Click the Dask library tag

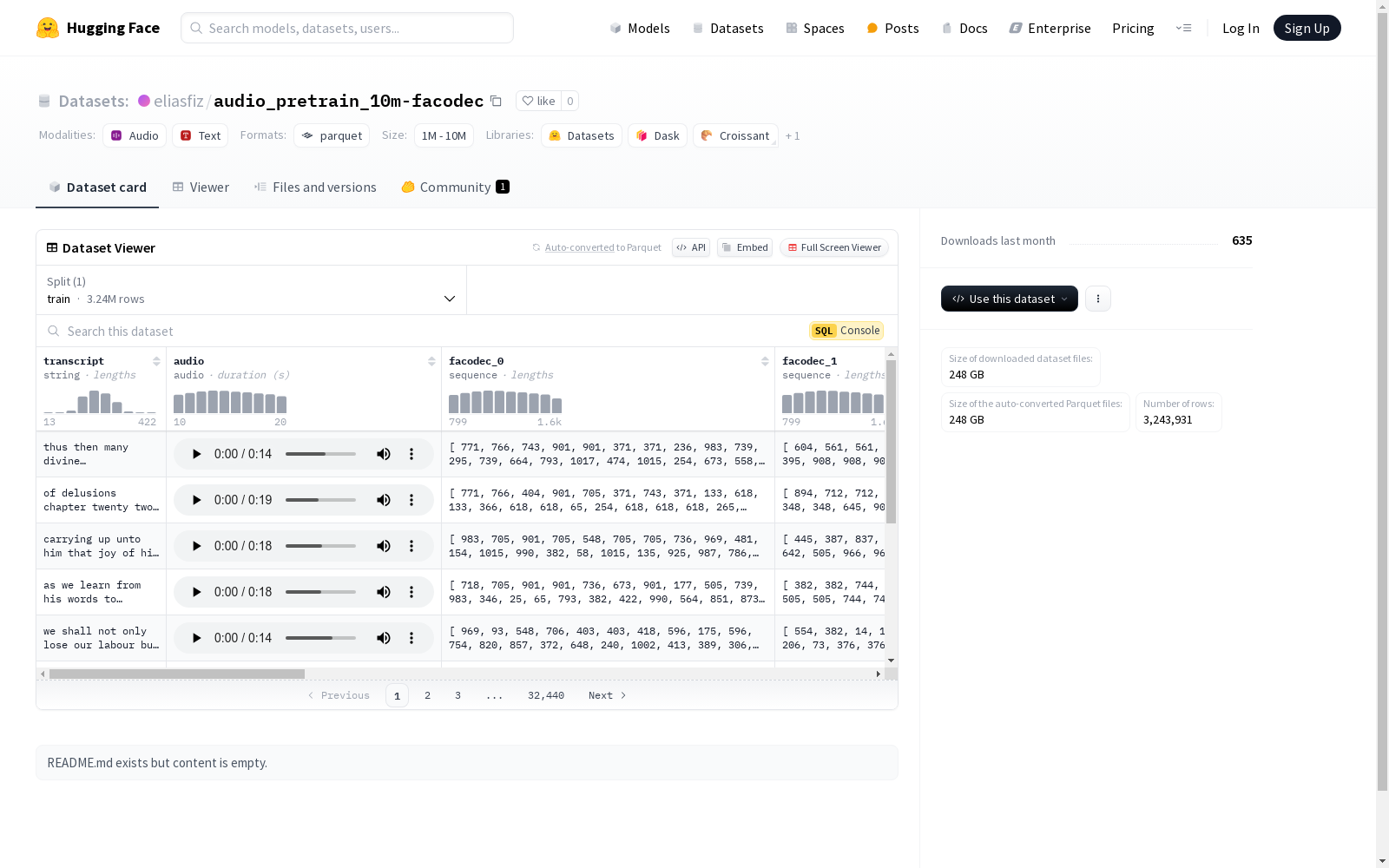(x=658, y=135)
